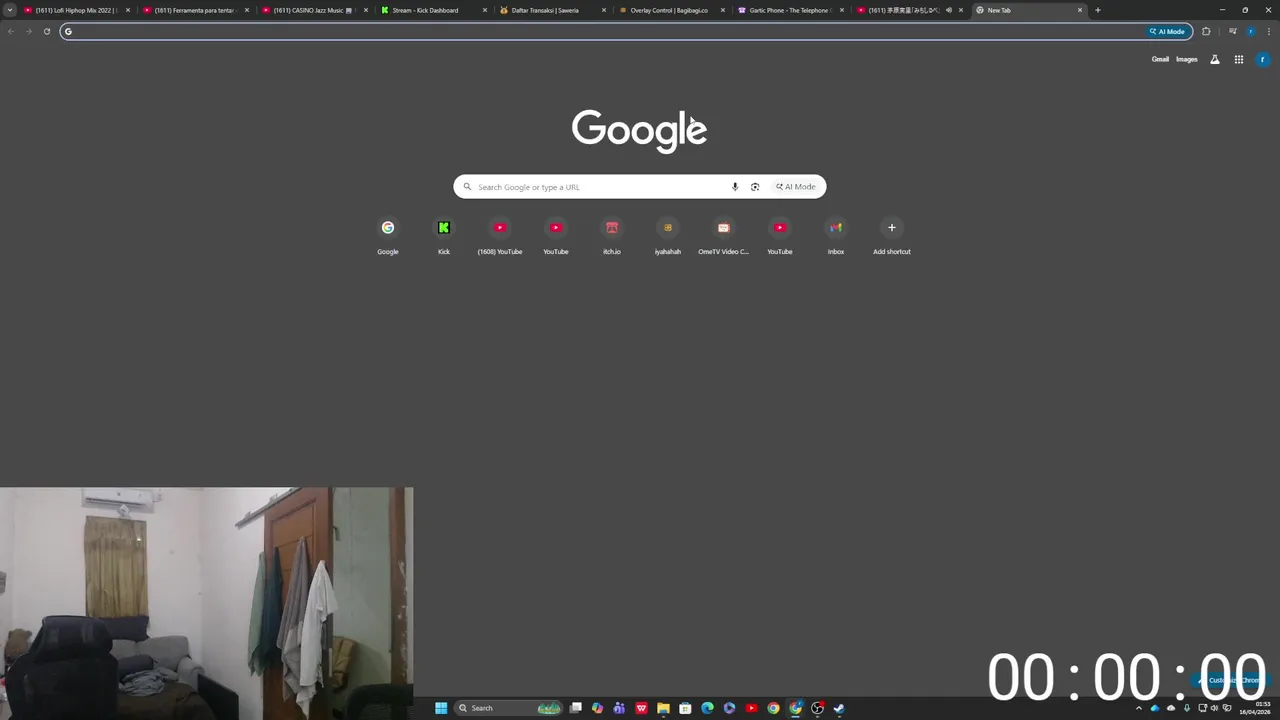Click AI Mode button in search box
The image size is (1280, 720).
click(x=796, y=187)
